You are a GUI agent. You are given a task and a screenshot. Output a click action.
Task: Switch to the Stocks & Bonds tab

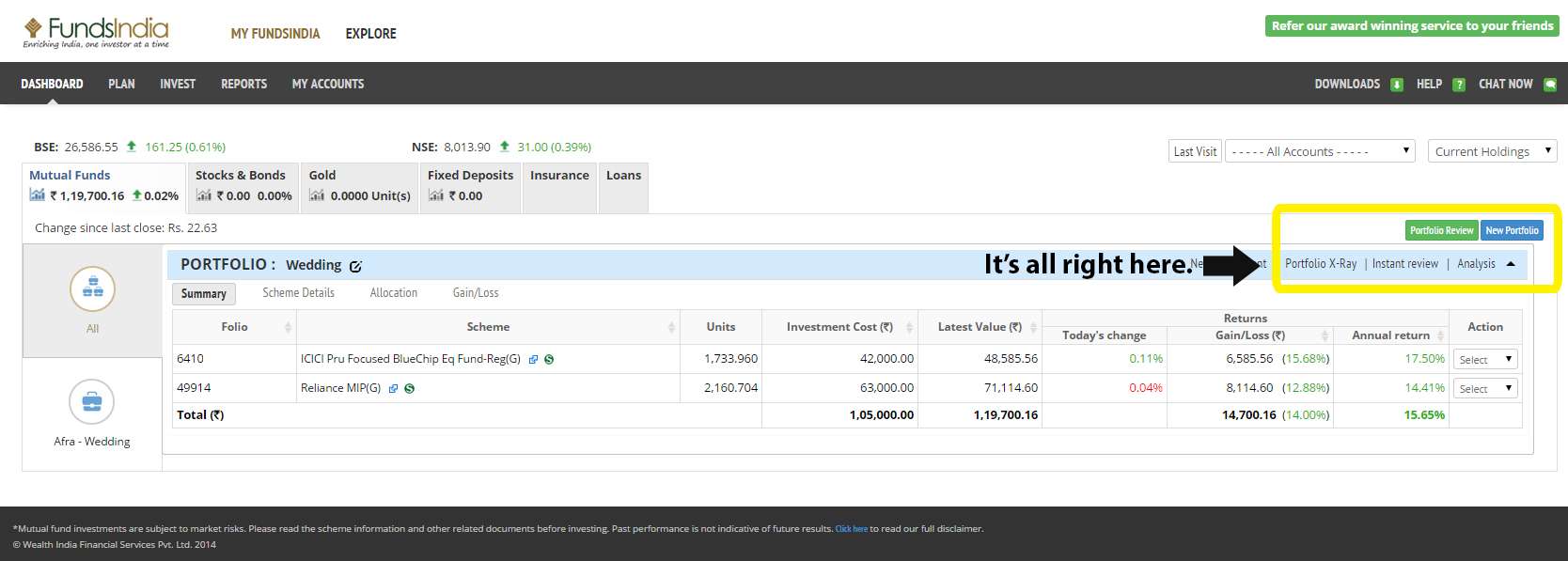click(x=243, y=188)
